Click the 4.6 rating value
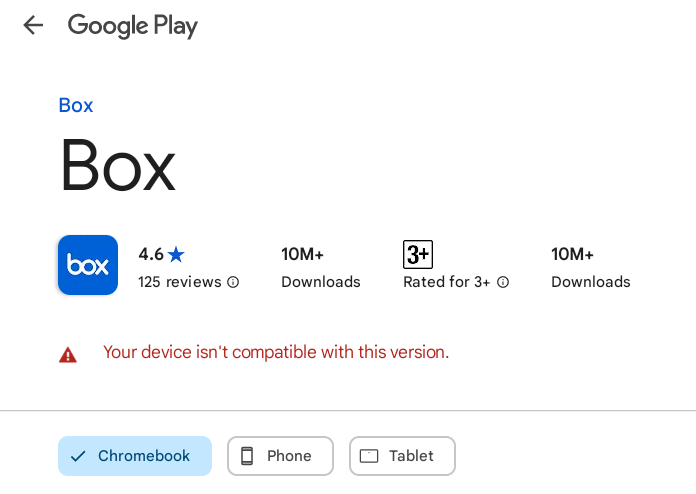Screen dimensions: 696x494 tap(151, 254)
